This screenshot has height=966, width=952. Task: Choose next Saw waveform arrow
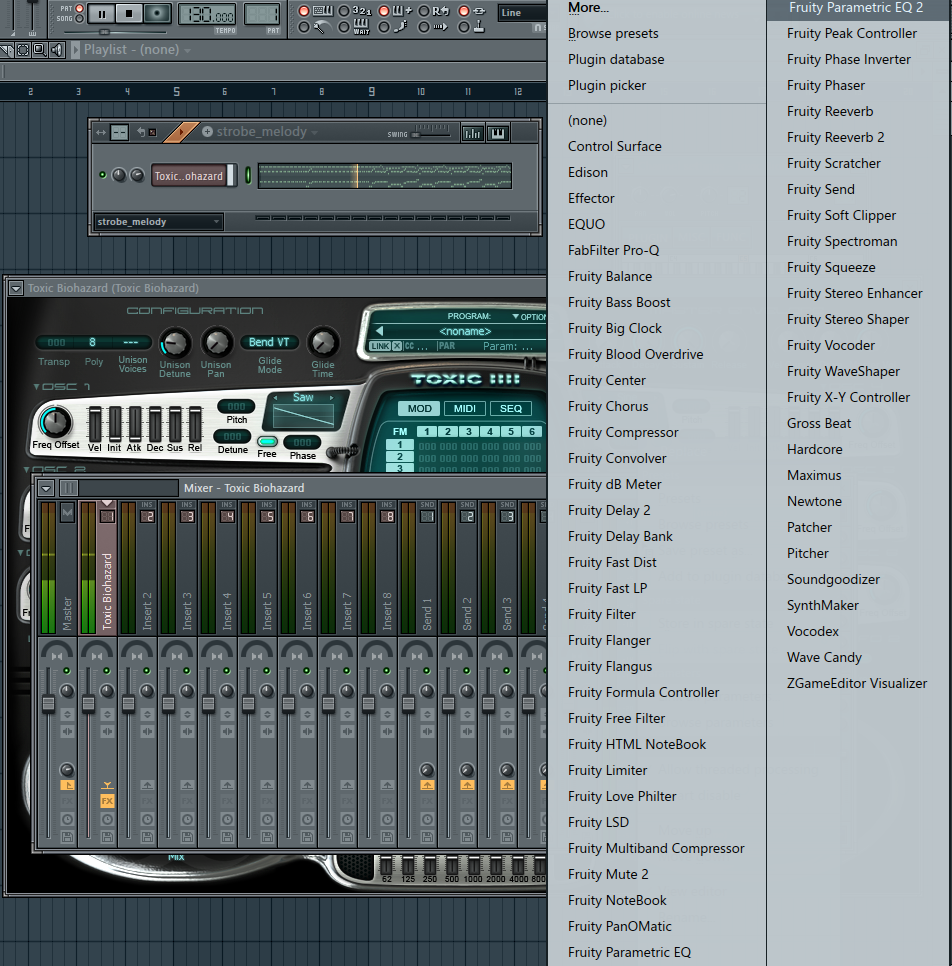coord(332,397)
